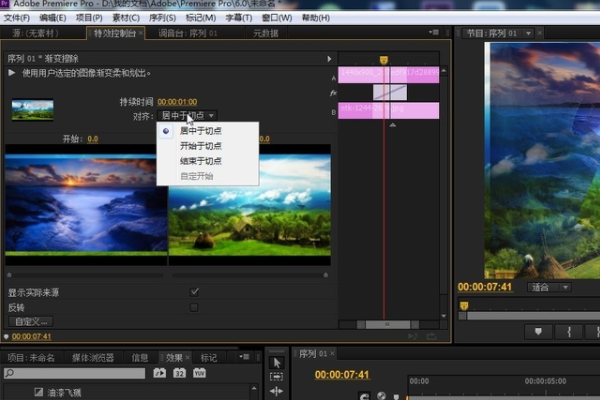Click the 32-bit color effects filter icon
Screen dimensions: 600x400
(179, 373)
